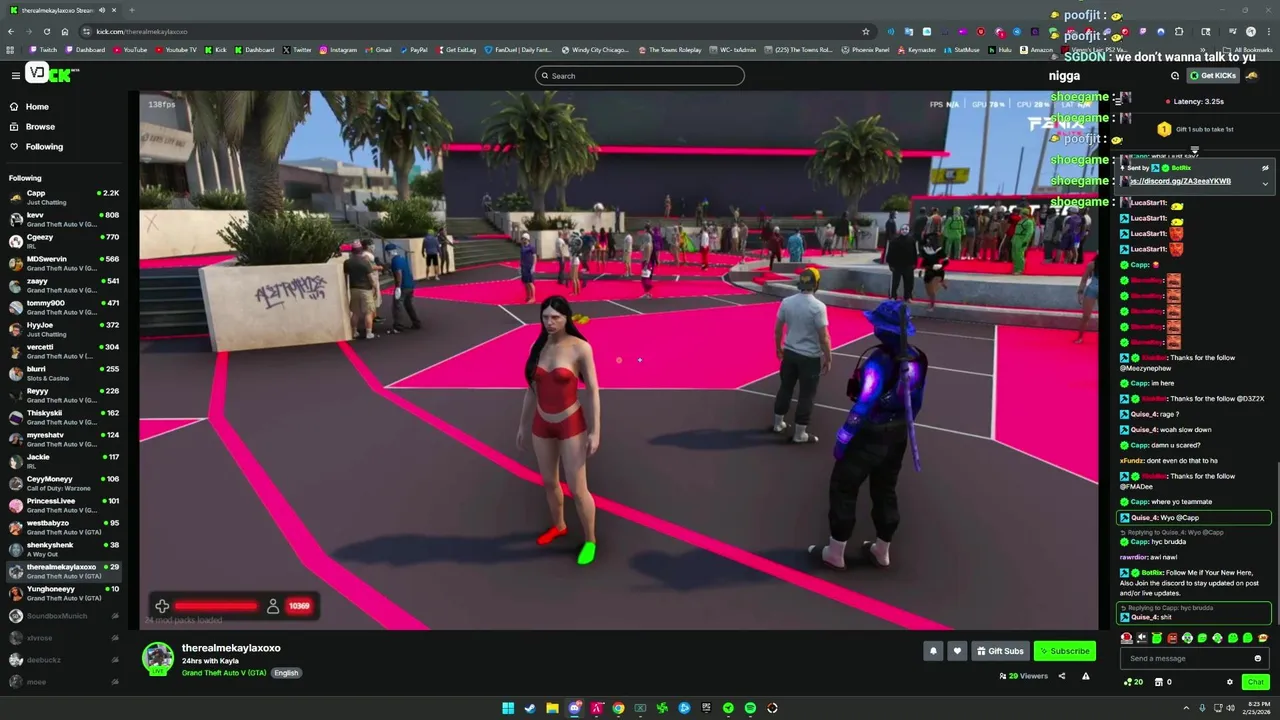1280x720 pixels.
Task: Click therealmekaylaxoxo streamer avatar
Action: [157, 658]
